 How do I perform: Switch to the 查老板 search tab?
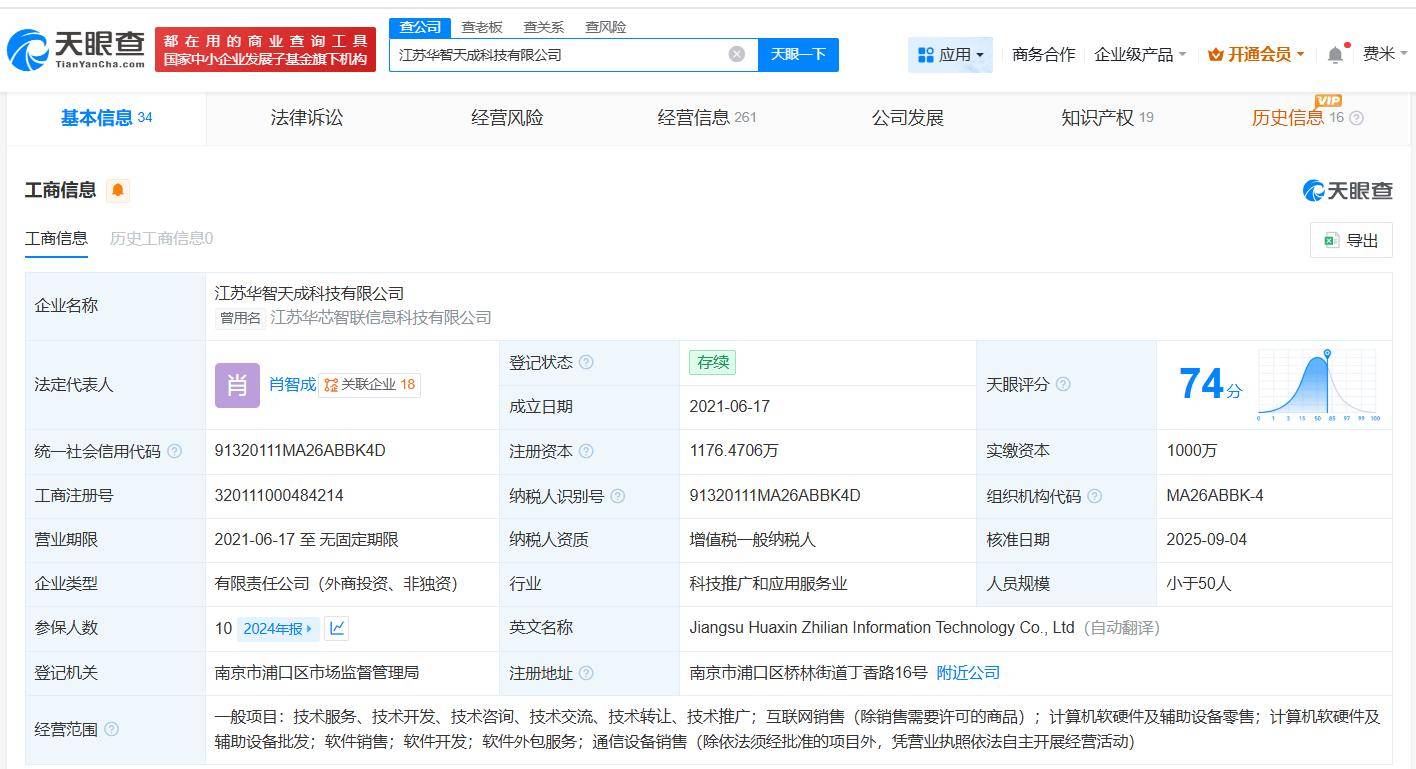[x=483, y=27]
